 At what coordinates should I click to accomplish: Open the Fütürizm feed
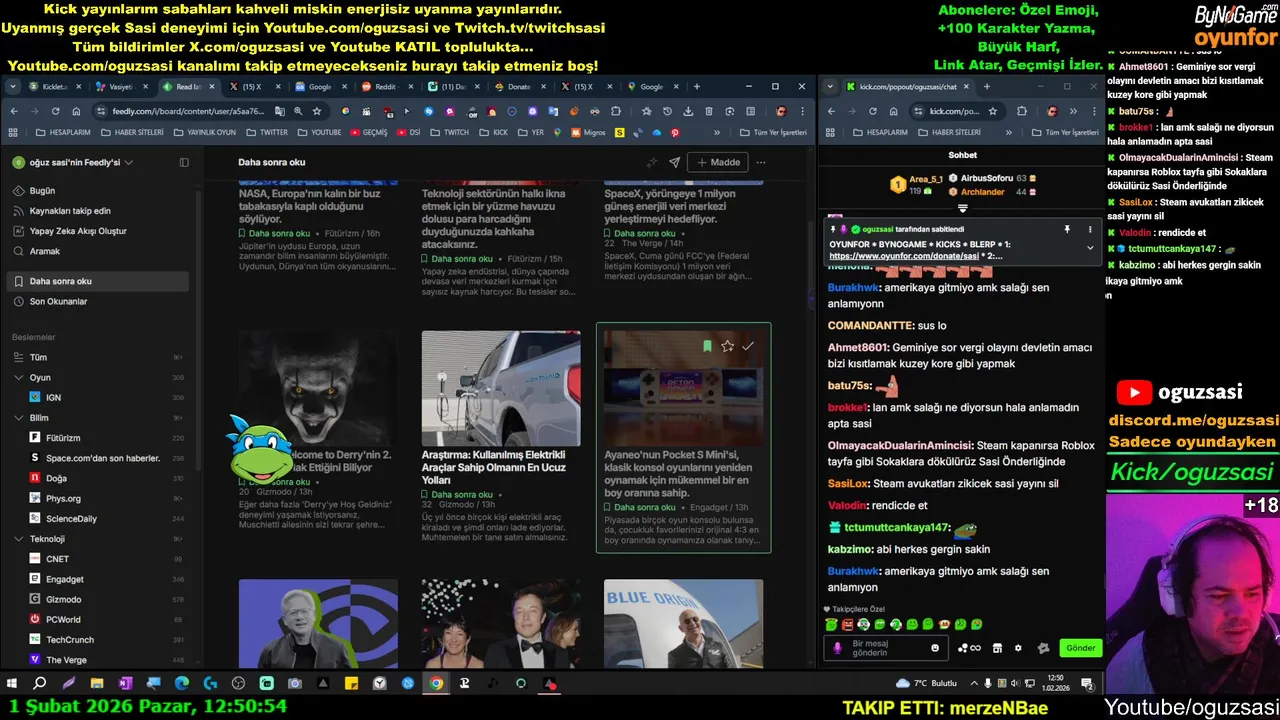pyautogui.click(x=98, y=438)
